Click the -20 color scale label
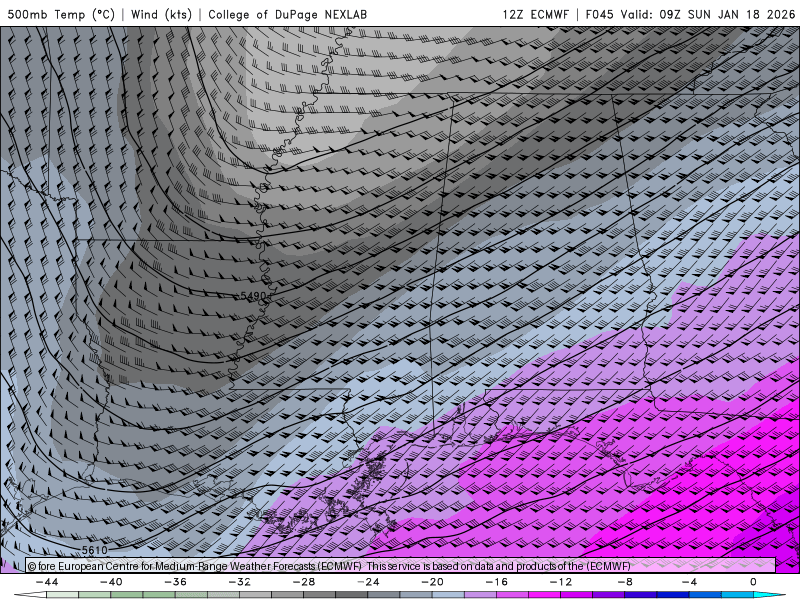Screen dimensions: 800x600 432,582
